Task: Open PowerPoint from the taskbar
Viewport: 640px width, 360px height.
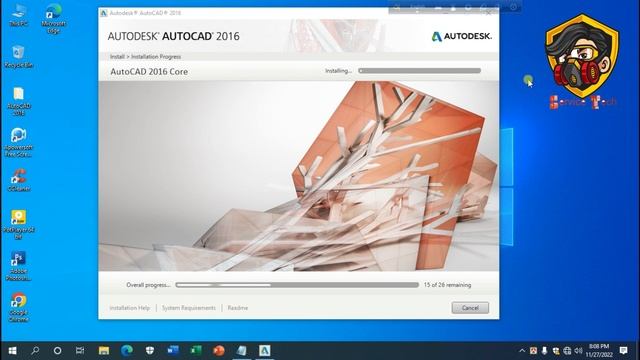Action: click(x=219, y=351)
